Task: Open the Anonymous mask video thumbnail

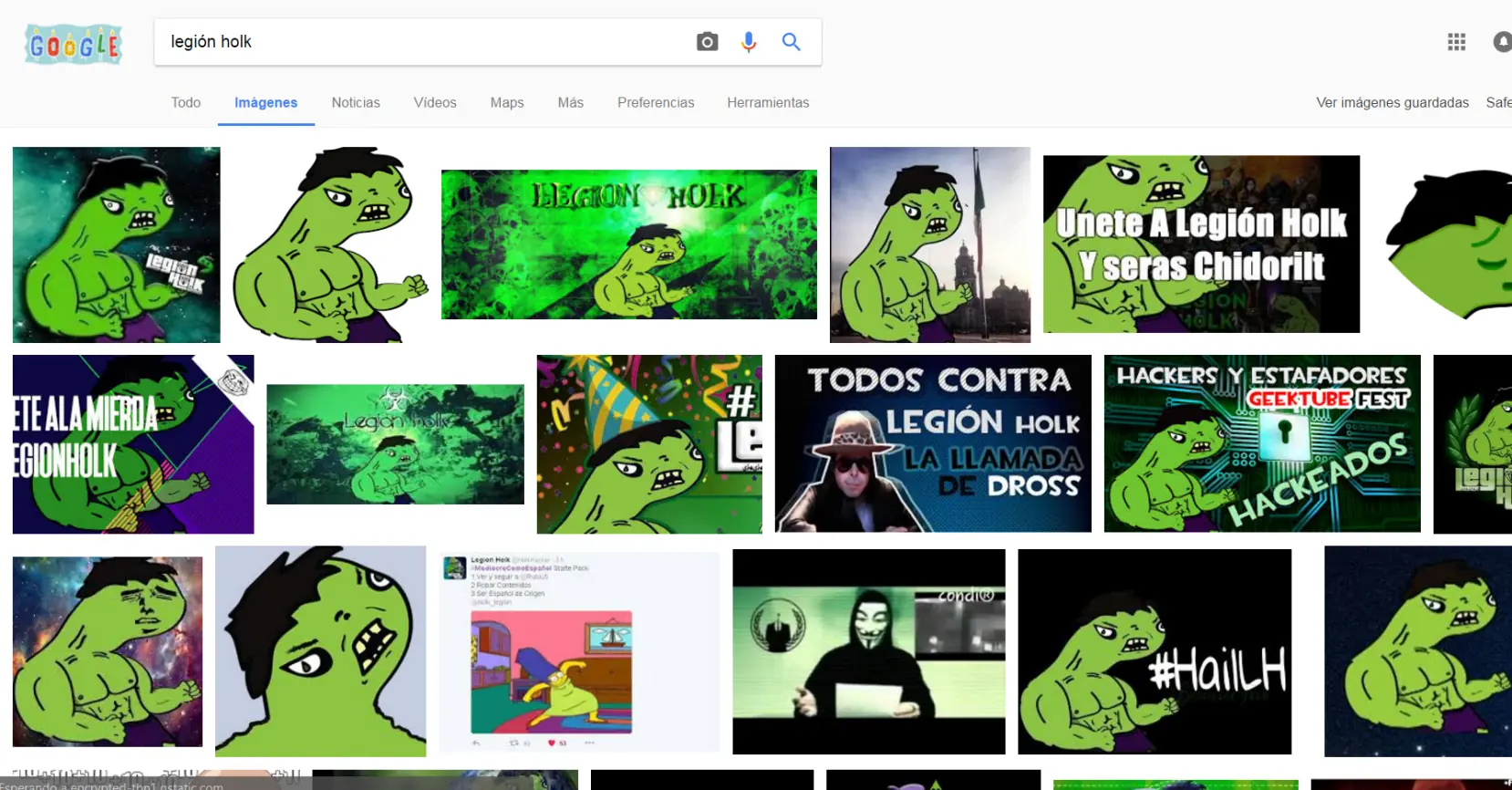Action: 869,651
